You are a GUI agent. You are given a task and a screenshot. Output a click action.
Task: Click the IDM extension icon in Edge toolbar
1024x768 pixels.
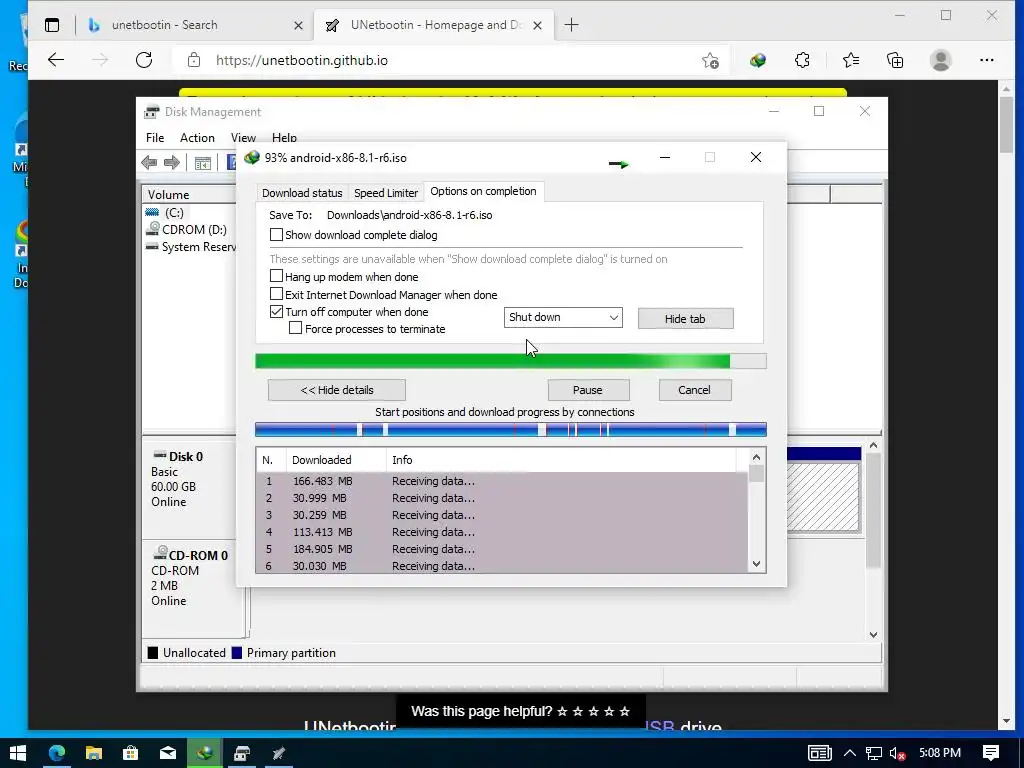tap(758, 61)
